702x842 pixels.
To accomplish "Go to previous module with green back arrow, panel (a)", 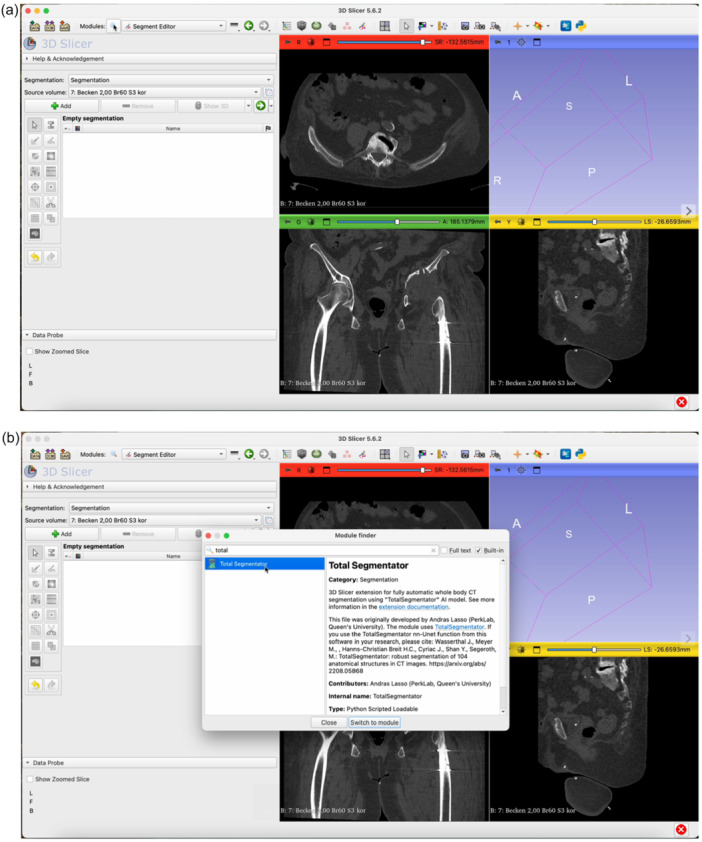I will pyautogui.click(x=249, y=26).
